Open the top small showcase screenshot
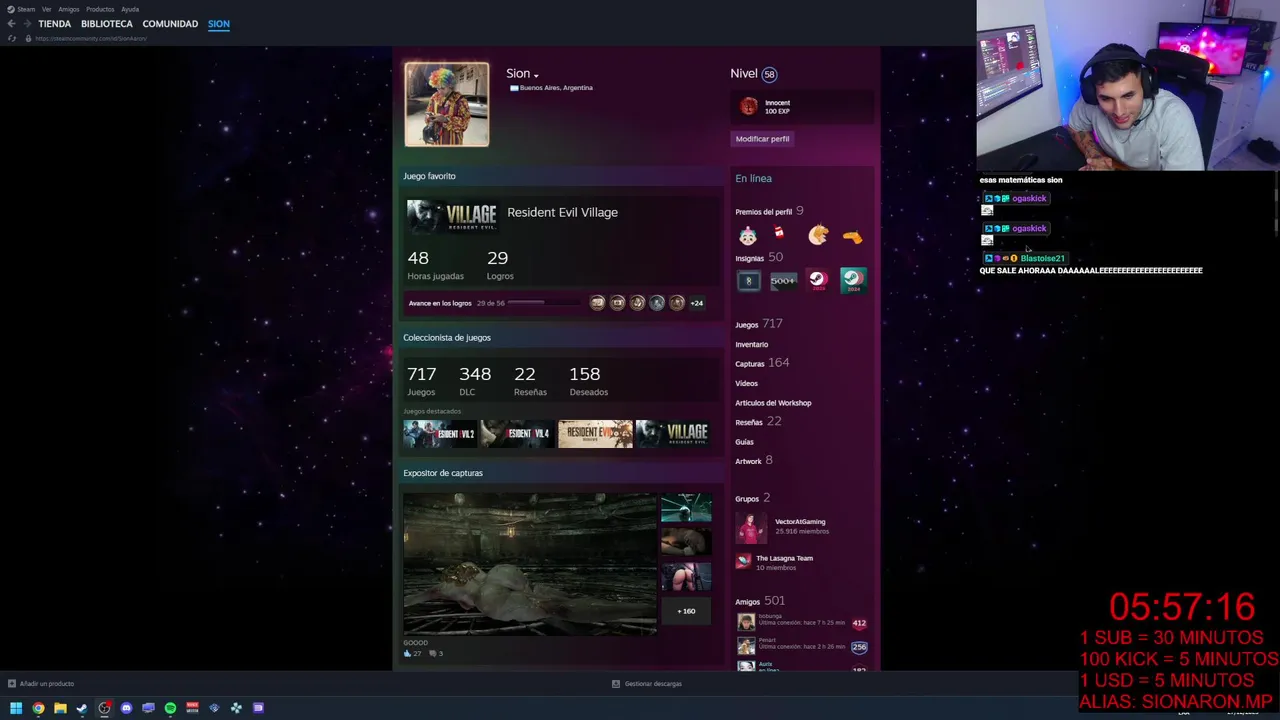The width and height of the screenshot is (1280, 720). click(686, 508)
